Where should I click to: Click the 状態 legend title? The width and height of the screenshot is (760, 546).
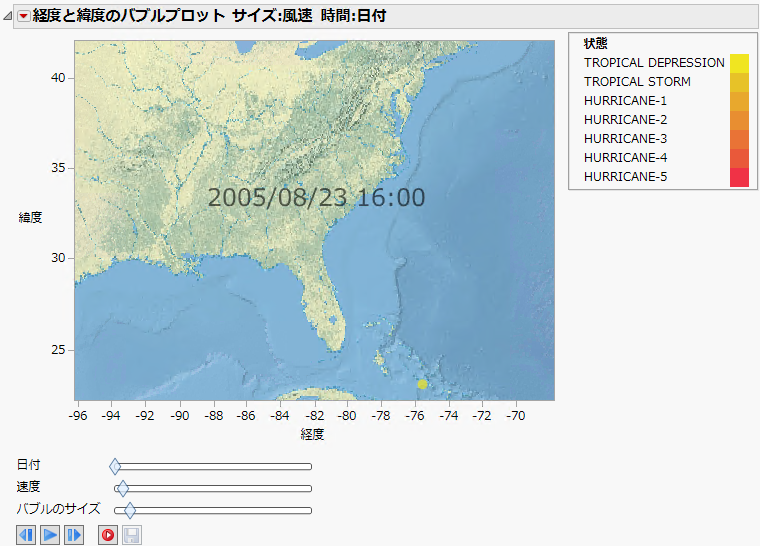(x=596, y=44)
